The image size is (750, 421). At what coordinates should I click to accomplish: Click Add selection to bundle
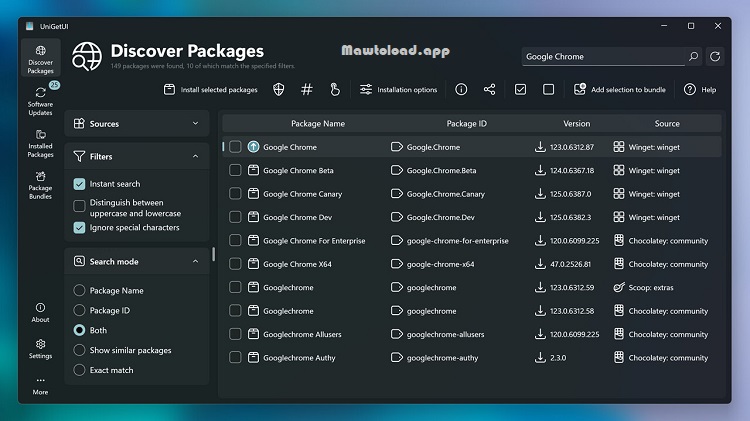619,89
